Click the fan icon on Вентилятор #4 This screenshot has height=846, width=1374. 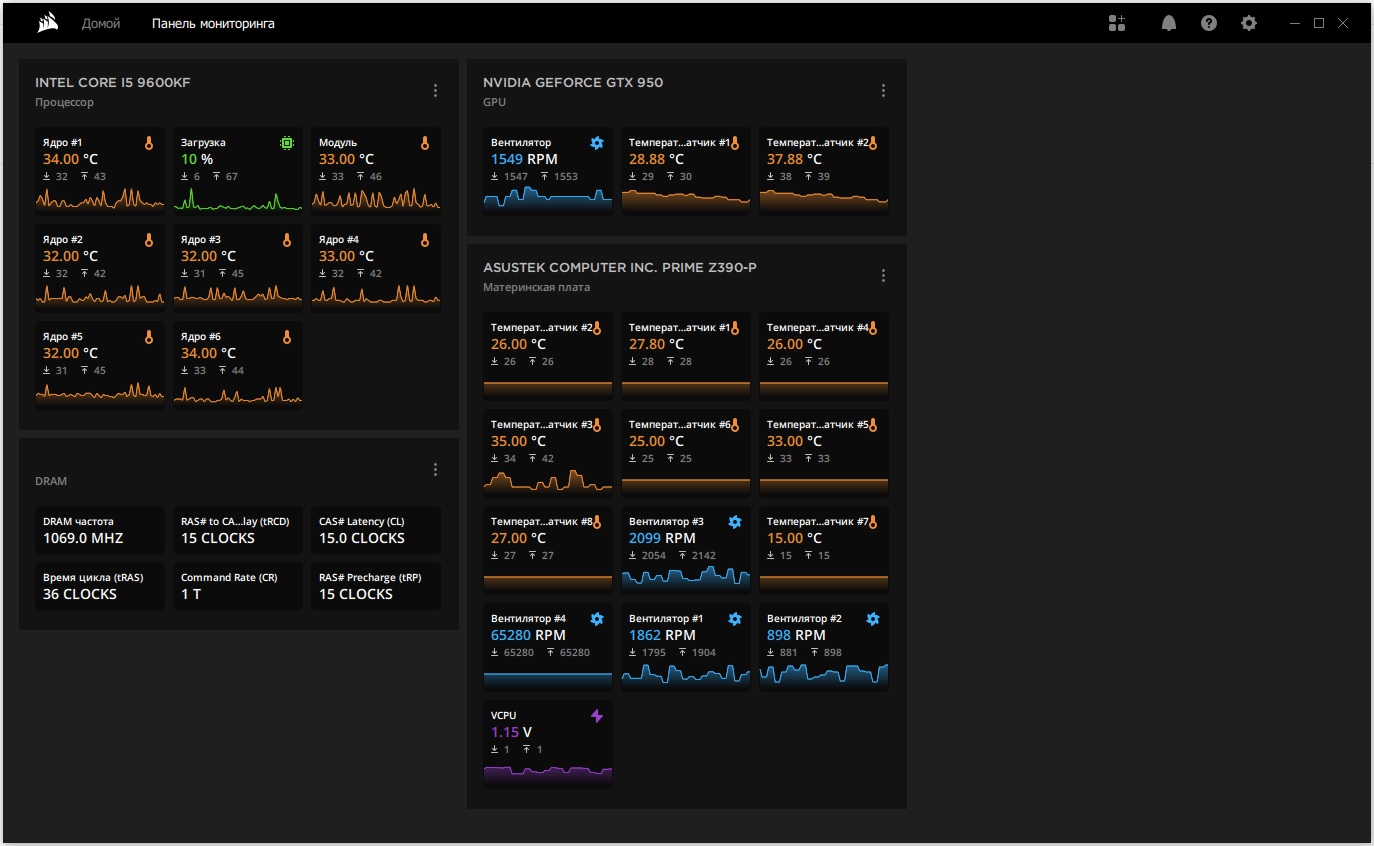tap(597, 619)
